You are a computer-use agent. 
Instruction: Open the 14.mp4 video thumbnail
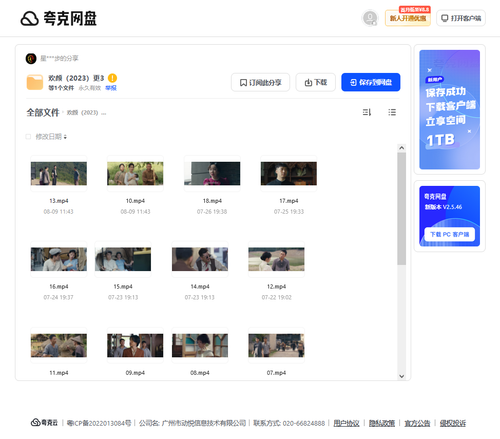pos(200,259)
